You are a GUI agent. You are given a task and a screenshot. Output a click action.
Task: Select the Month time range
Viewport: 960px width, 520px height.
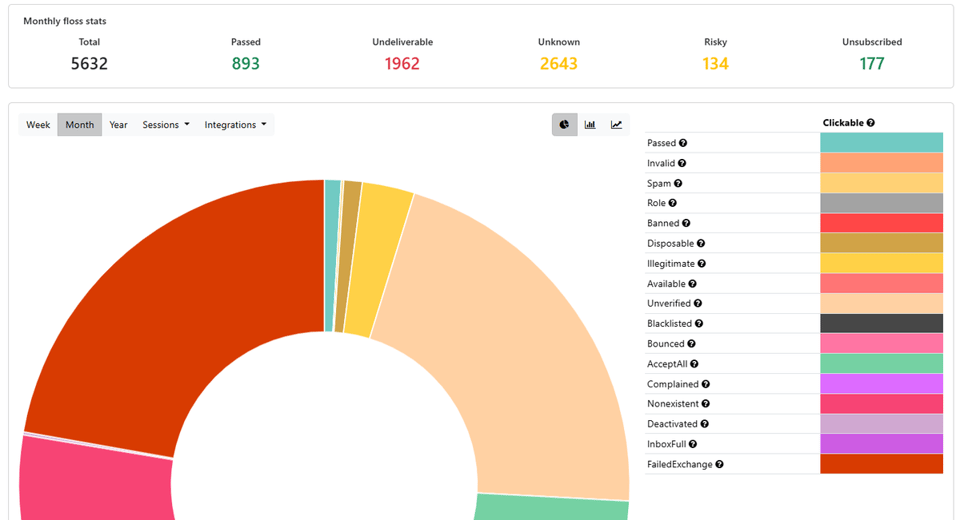point(80,124)
